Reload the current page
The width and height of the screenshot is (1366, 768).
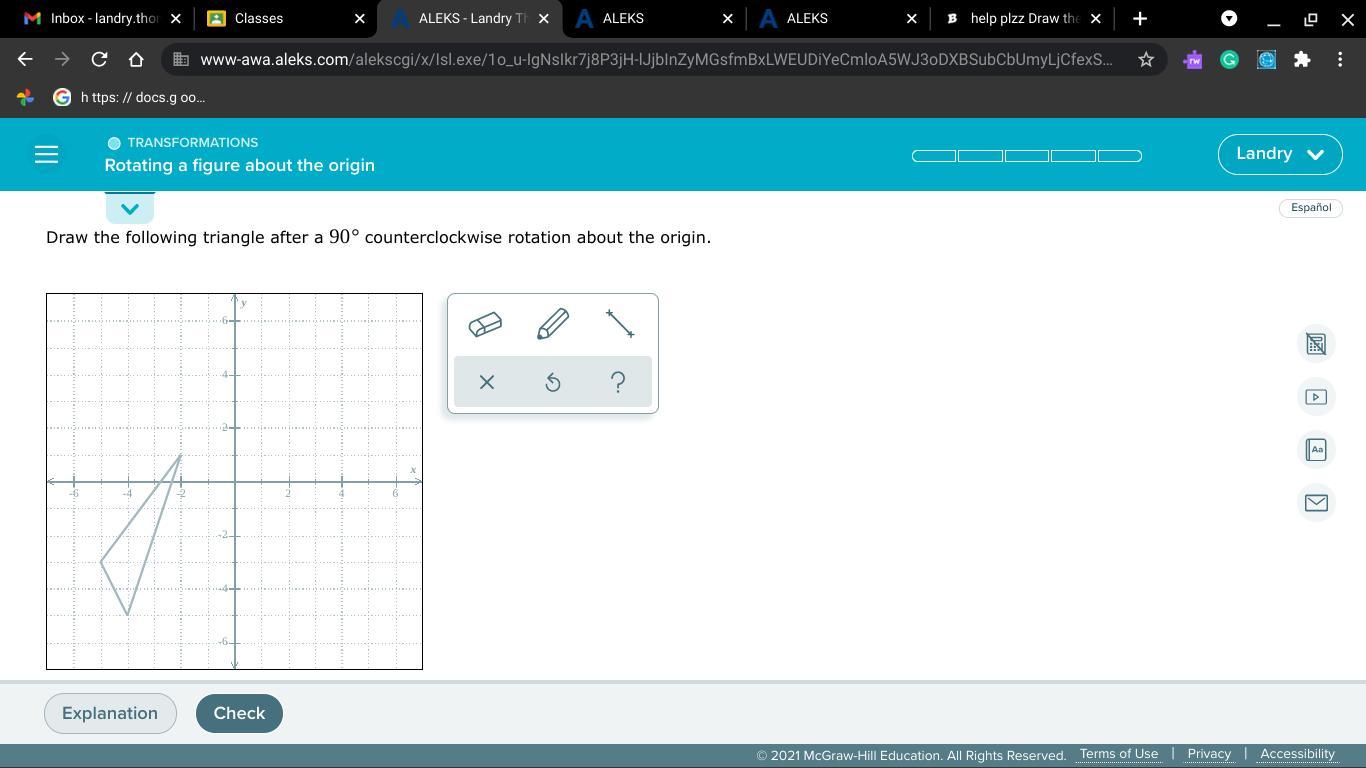[99, 60]
